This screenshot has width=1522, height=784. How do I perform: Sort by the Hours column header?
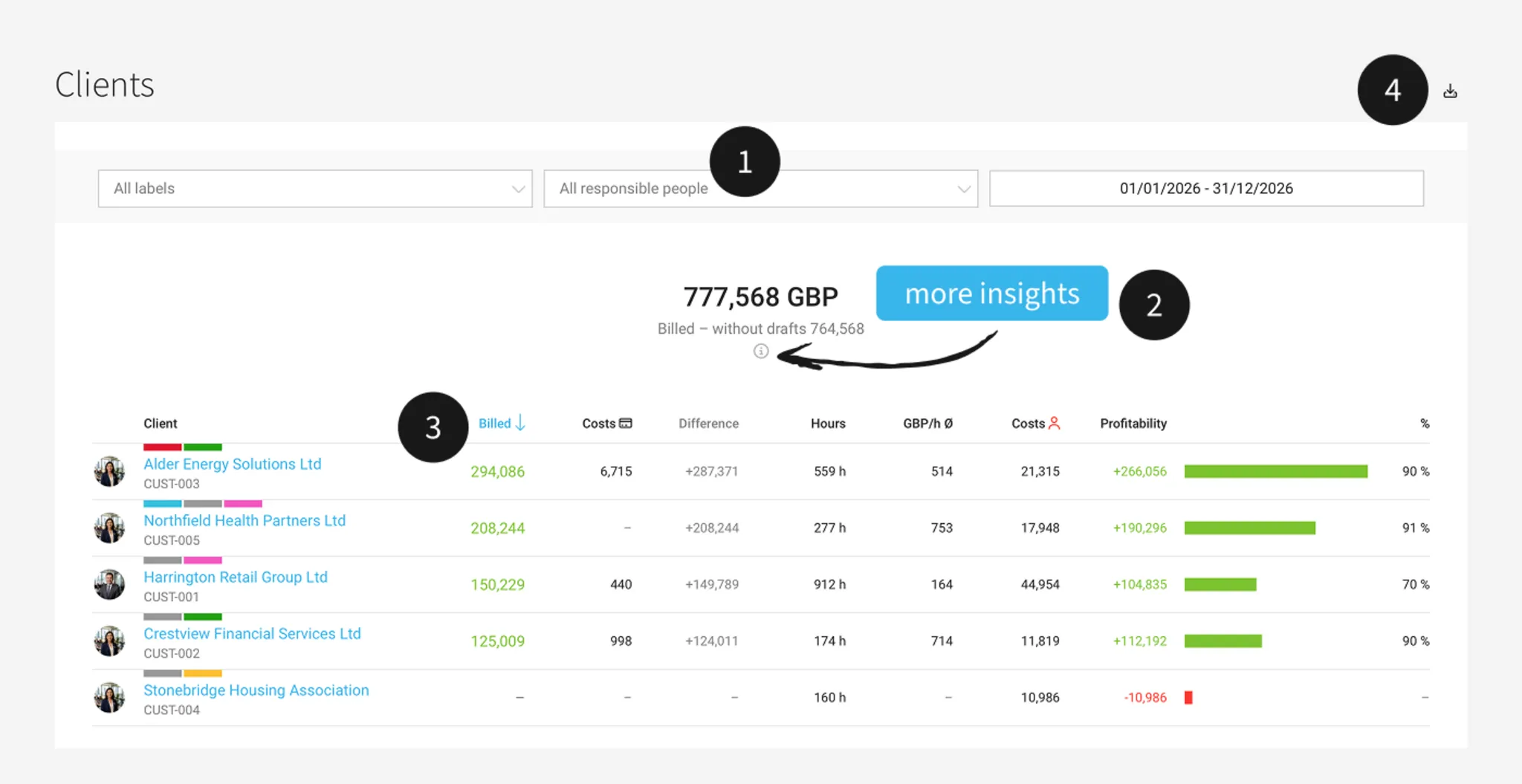828,423
